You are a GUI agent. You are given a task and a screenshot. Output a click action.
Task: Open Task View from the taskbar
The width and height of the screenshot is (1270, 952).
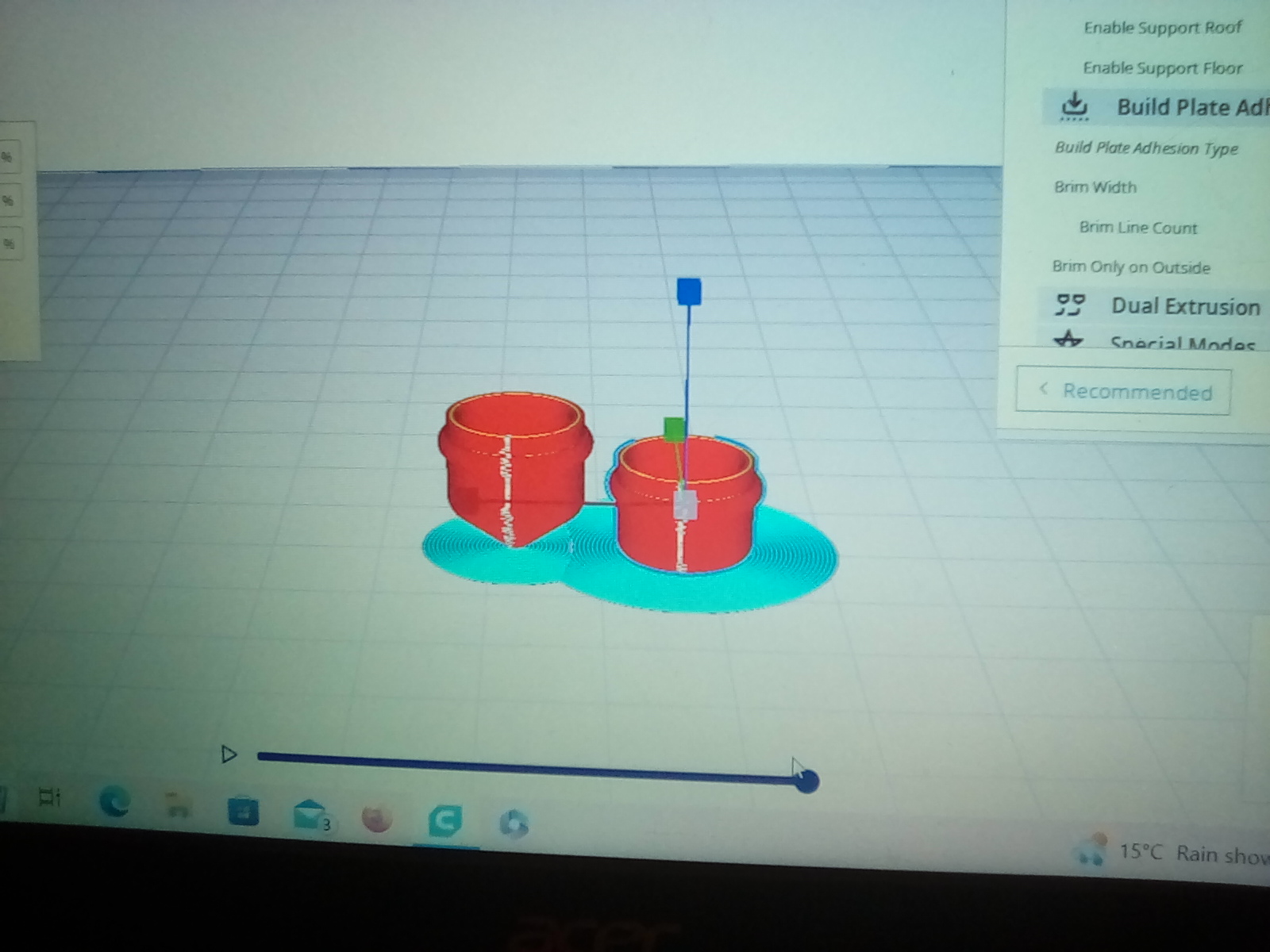(x=49, y=797)
